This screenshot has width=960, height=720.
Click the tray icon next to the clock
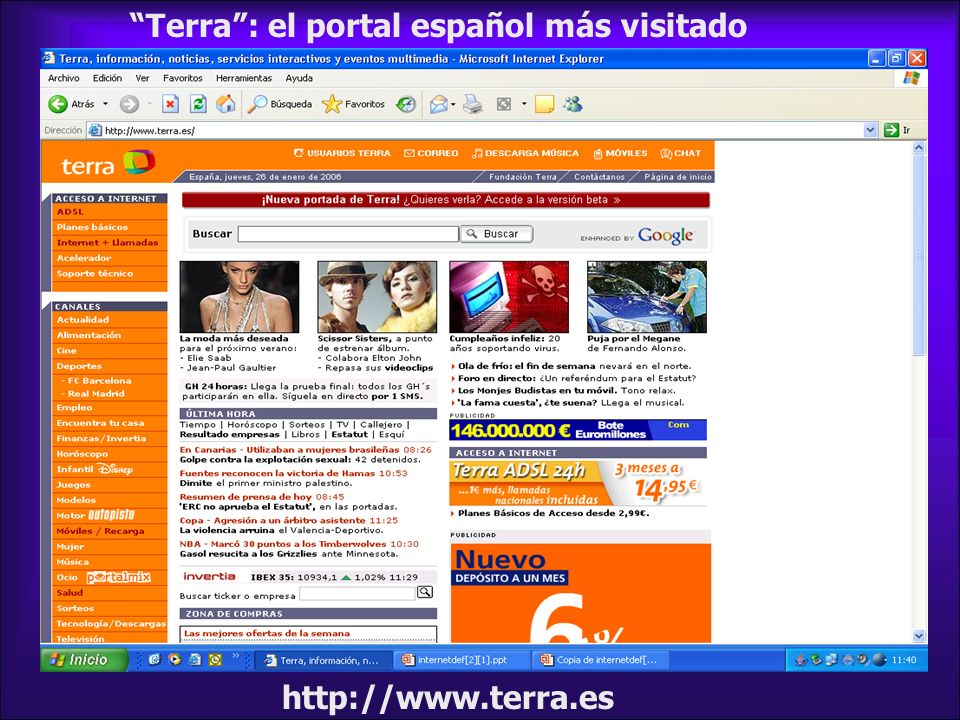click(x=880, y=659)
